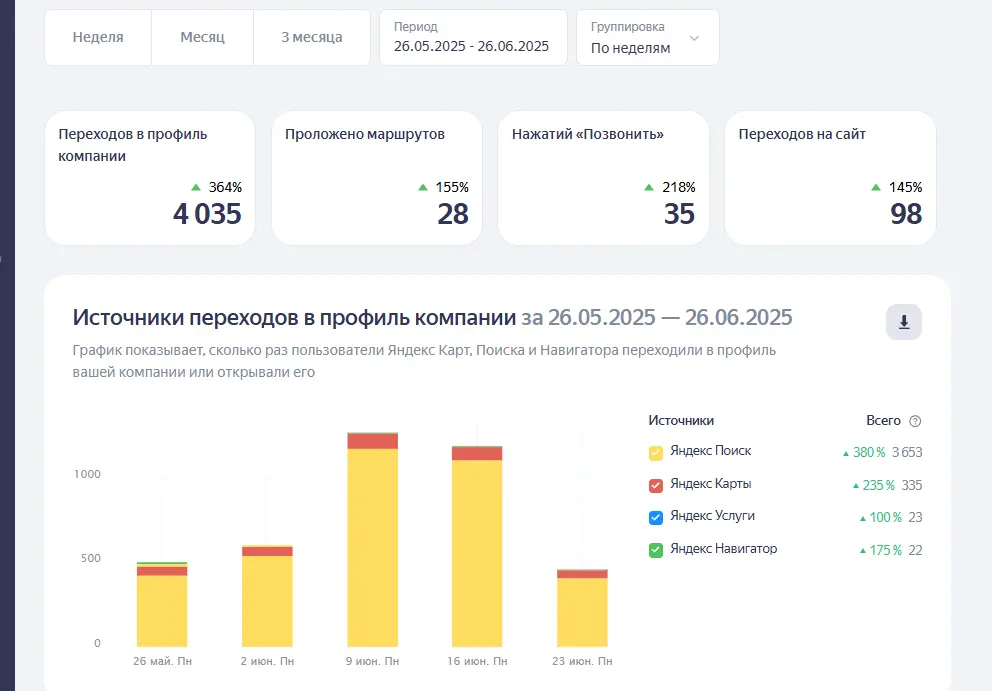Click the Источники column header

pyautogui.click(x=681, y=421)
